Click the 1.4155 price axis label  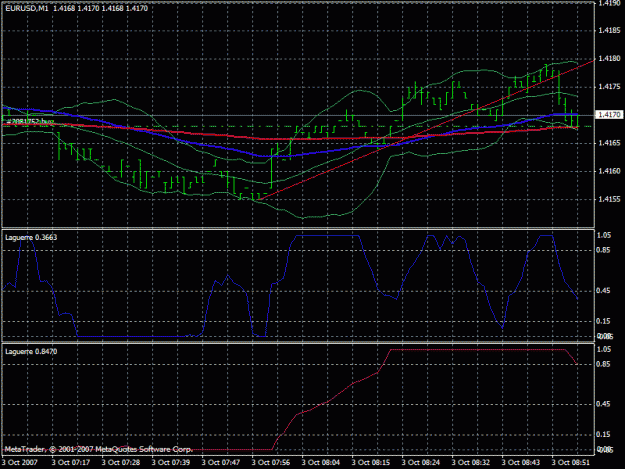(609, 199)
